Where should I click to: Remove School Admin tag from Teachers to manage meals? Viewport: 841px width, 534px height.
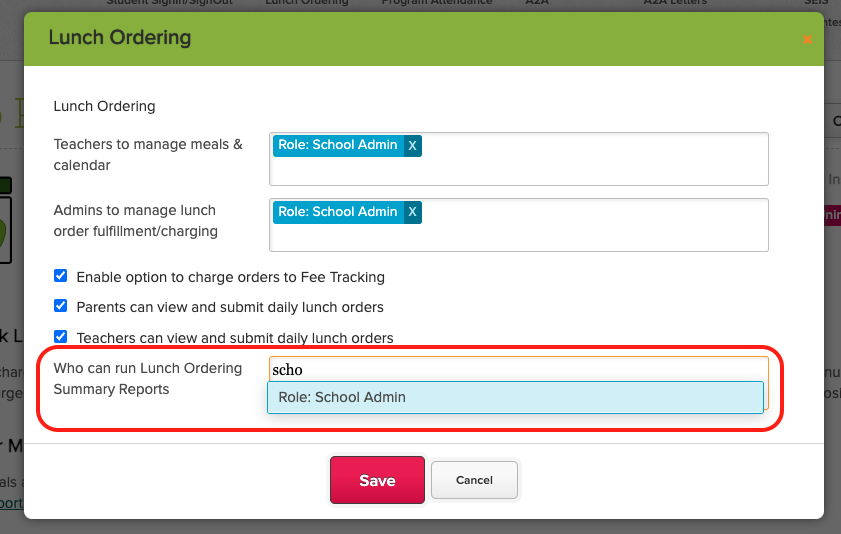(x=412, y=146)
